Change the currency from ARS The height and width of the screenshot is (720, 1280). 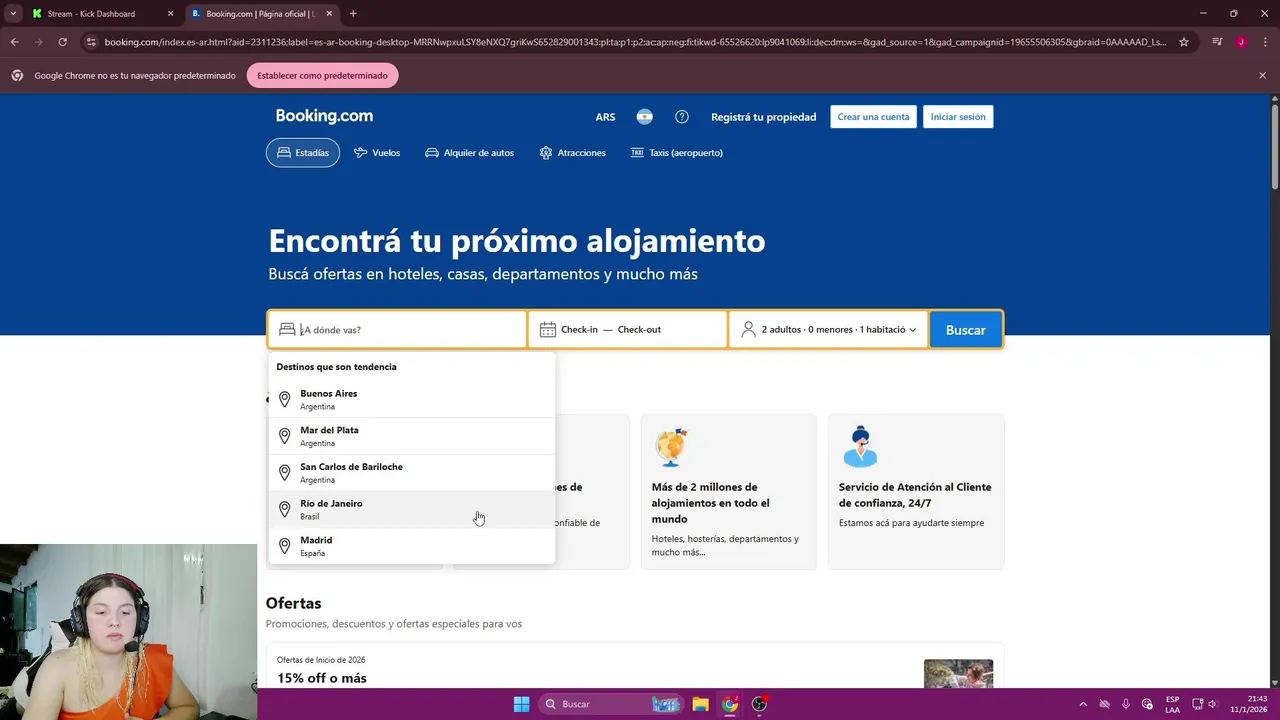pos(605,117)
